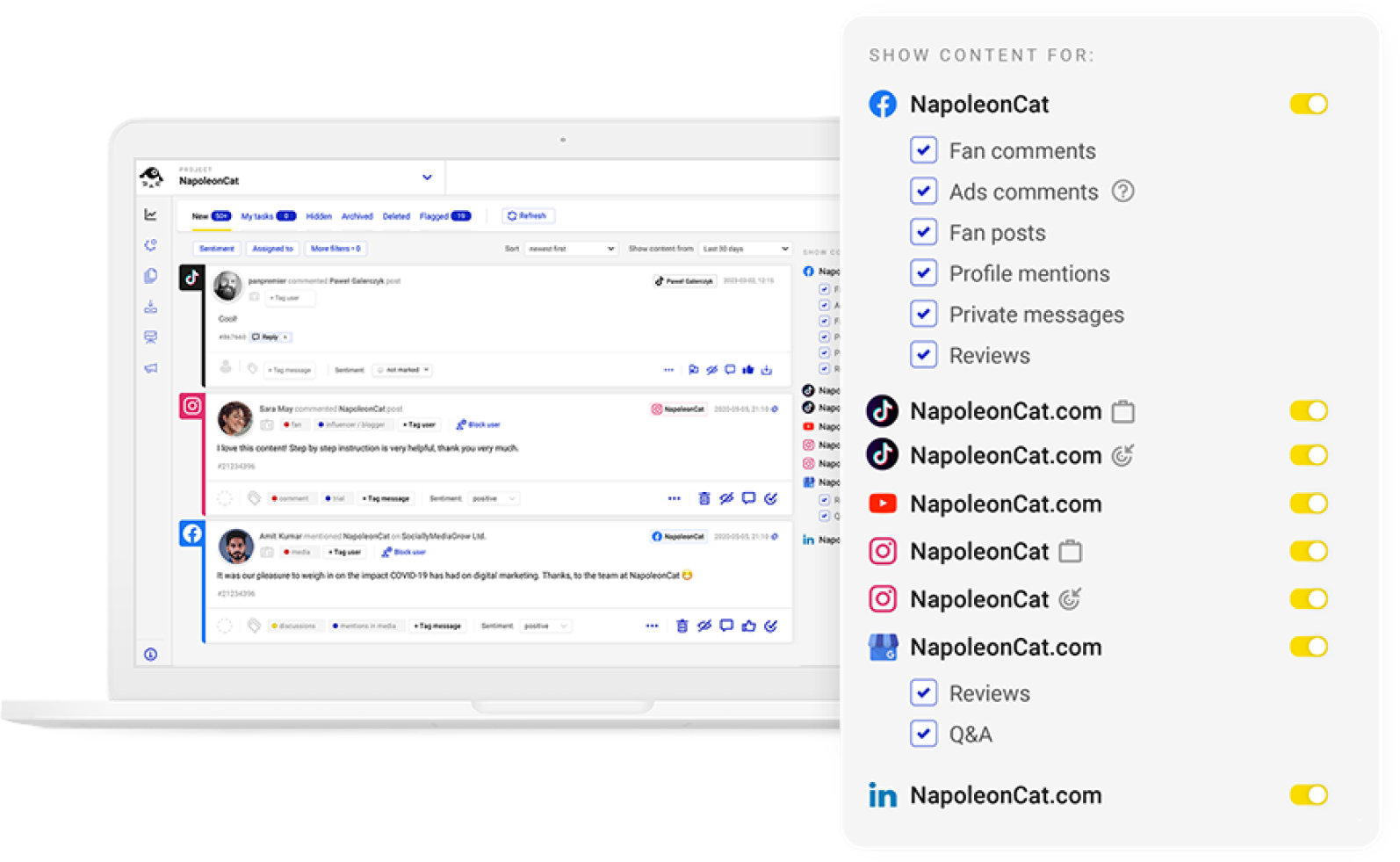Click the download tray icon in left sidebar
This screenshot has height=862, width=1400.
151,307
